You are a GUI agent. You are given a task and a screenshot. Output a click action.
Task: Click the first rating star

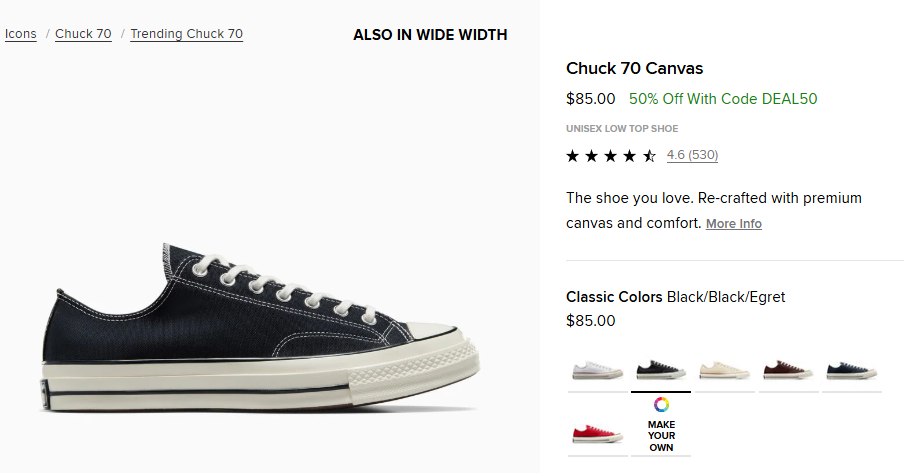tap(572, 156)
